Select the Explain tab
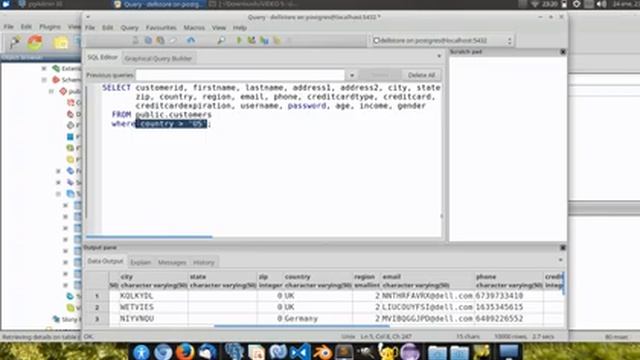Screen dimensions: 640x360 (141, 262)
